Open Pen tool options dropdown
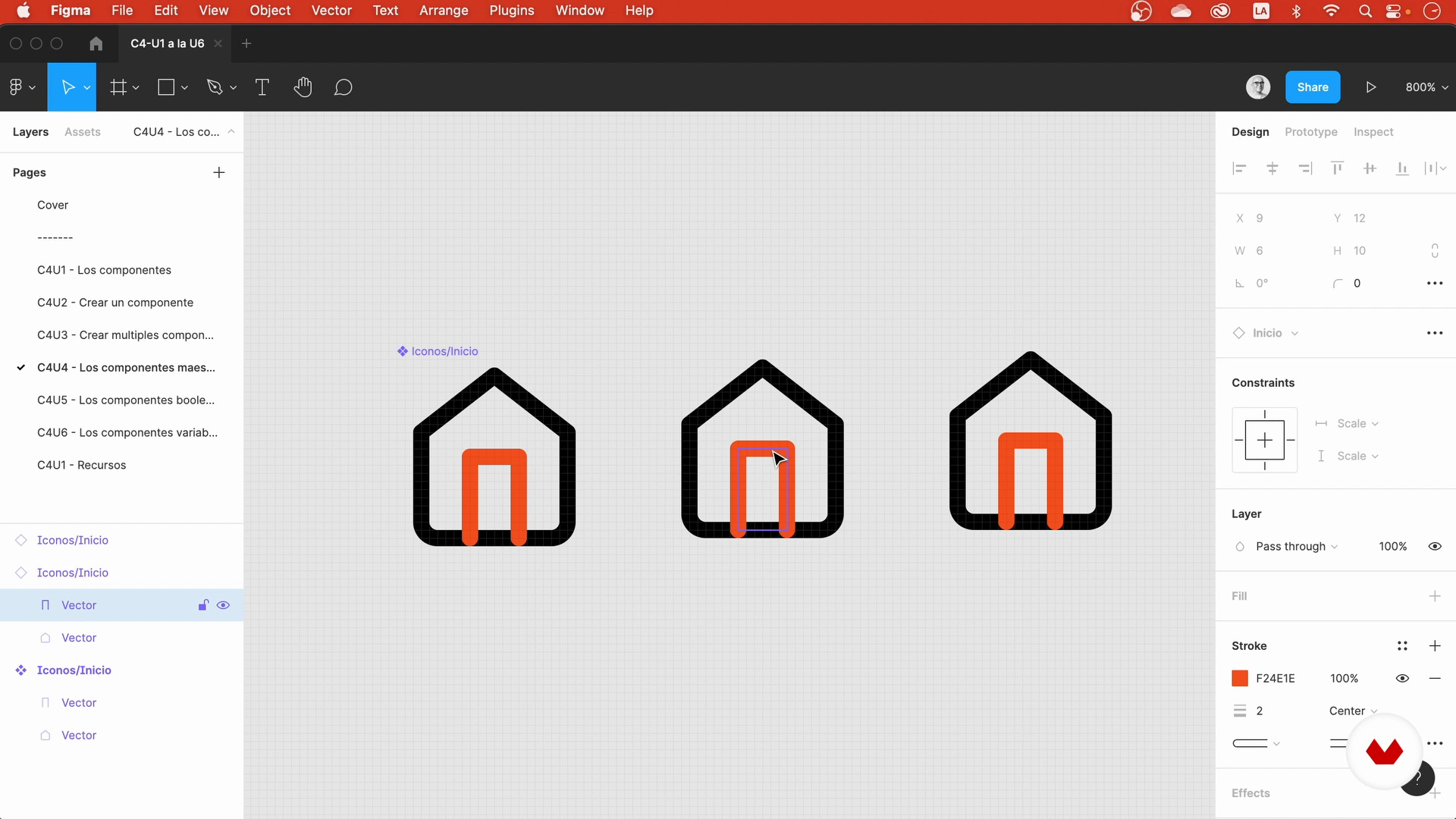The width and height of the screenshot is (1456, 819). [233, 88]
